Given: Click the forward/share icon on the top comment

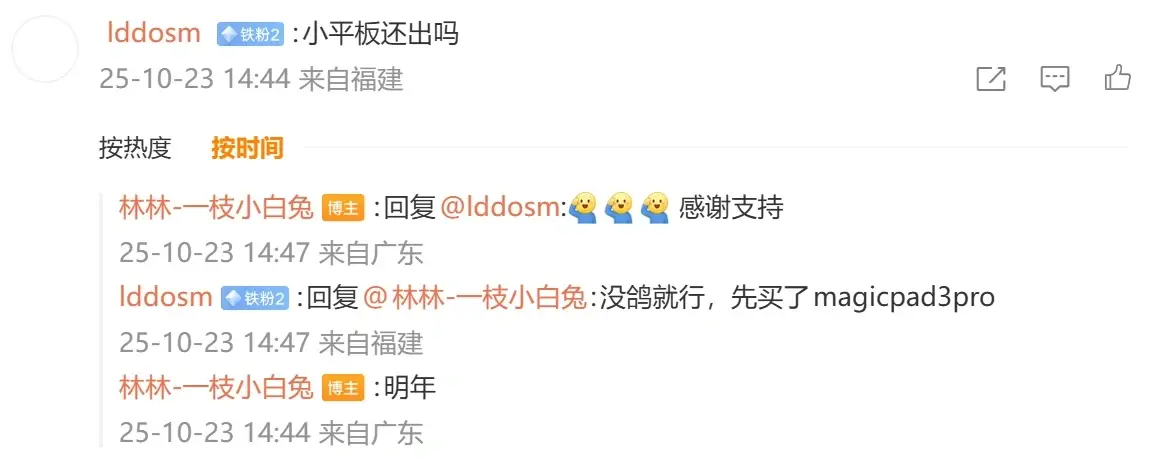Looking at the screenshot, I should 990,78.
